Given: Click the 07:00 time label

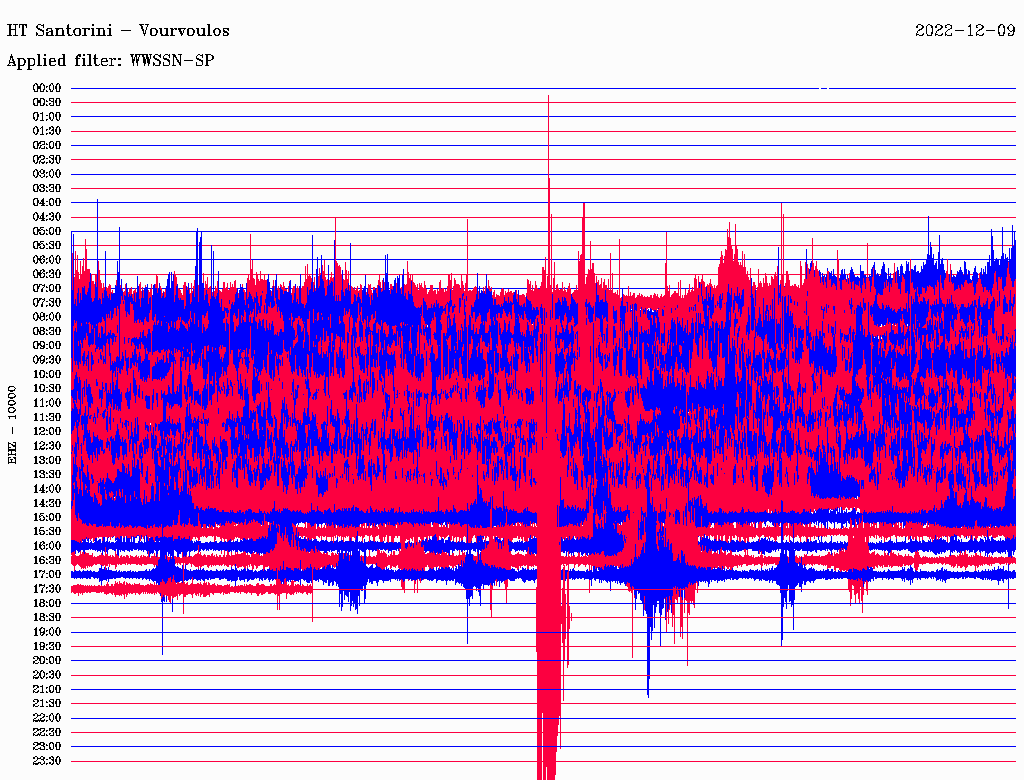Looking at the screenshot, I should [x=47, y=289].
